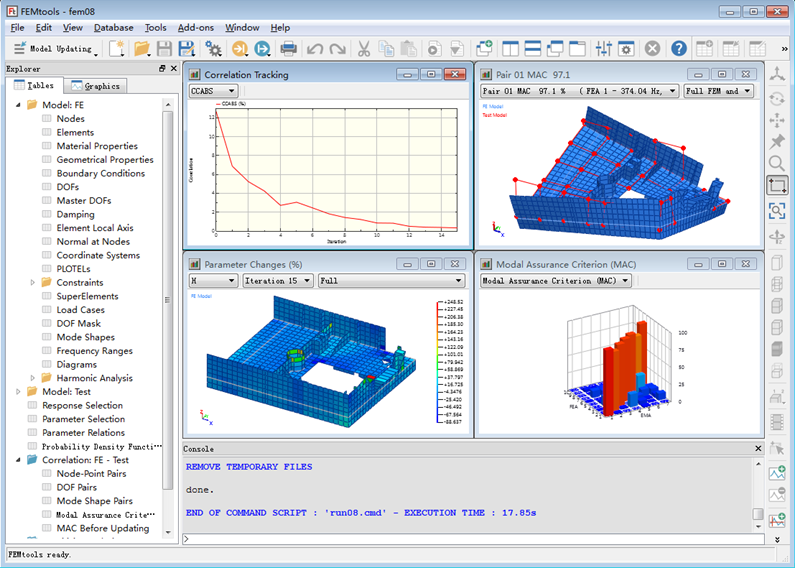Open the Modal Assurance Criterion (MAC) dropdown
The image size is (795, 569).
556,280
